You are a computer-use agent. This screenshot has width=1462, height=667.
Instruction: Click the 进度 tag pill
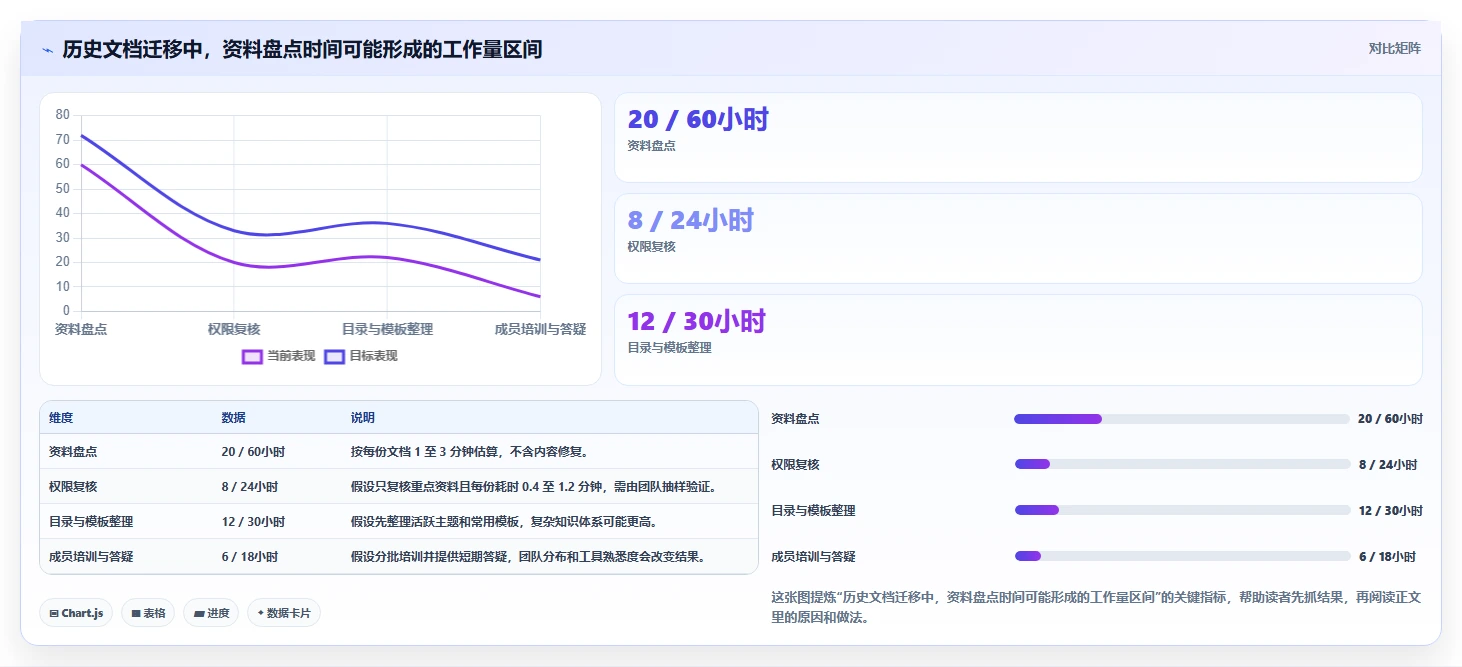click(x=211, y=613)
